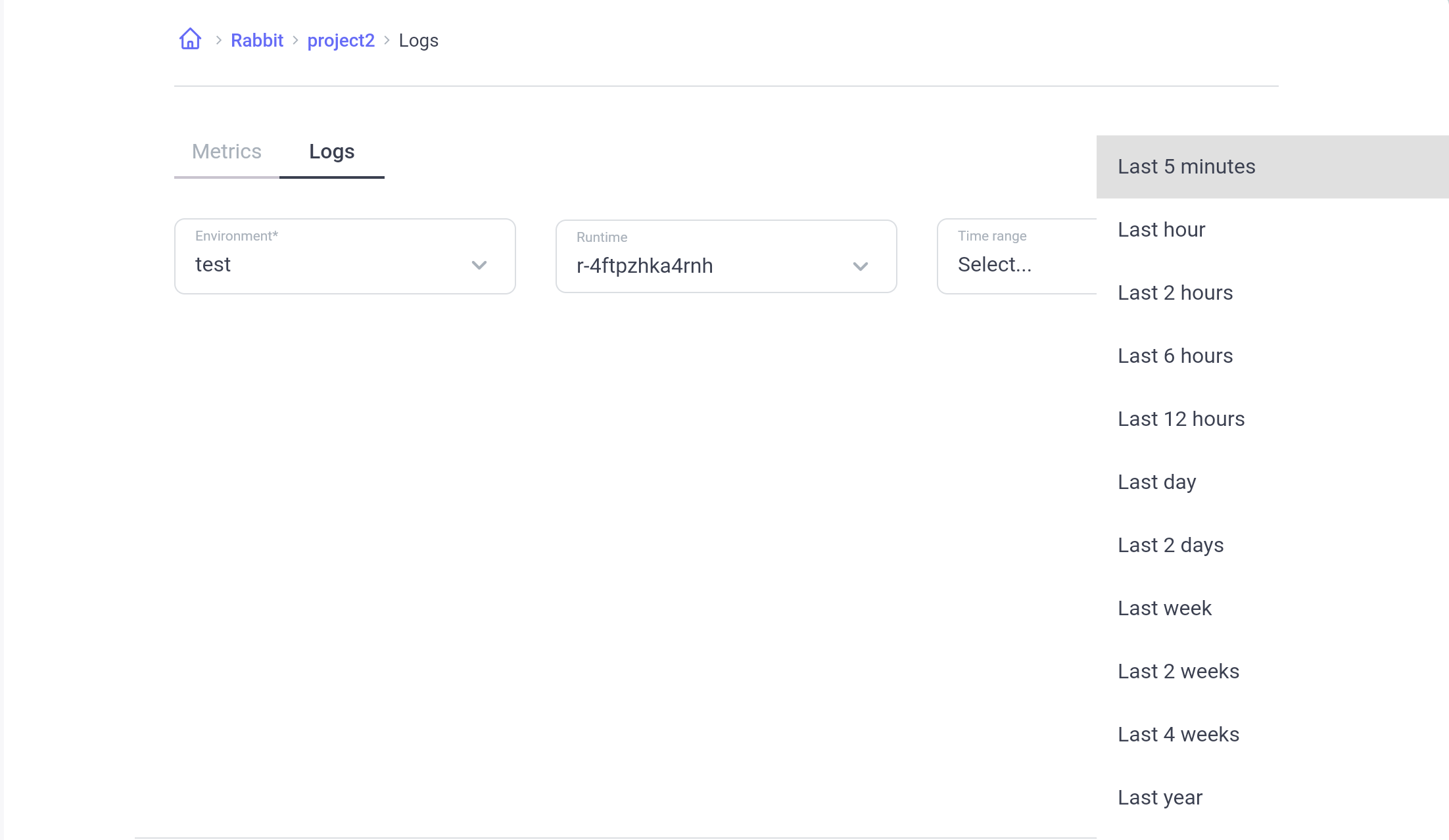Choose Last 6 hours option

1175,356
